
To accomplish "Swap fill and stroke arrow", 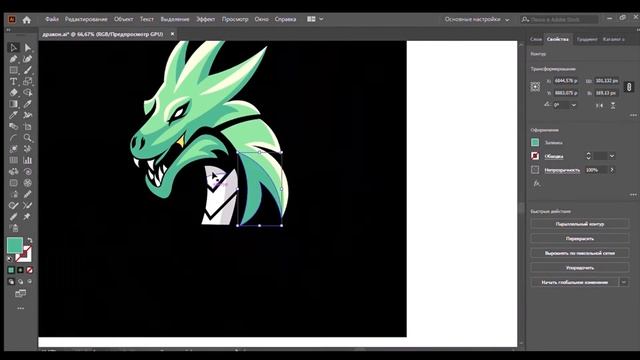I will click(29, 240).
